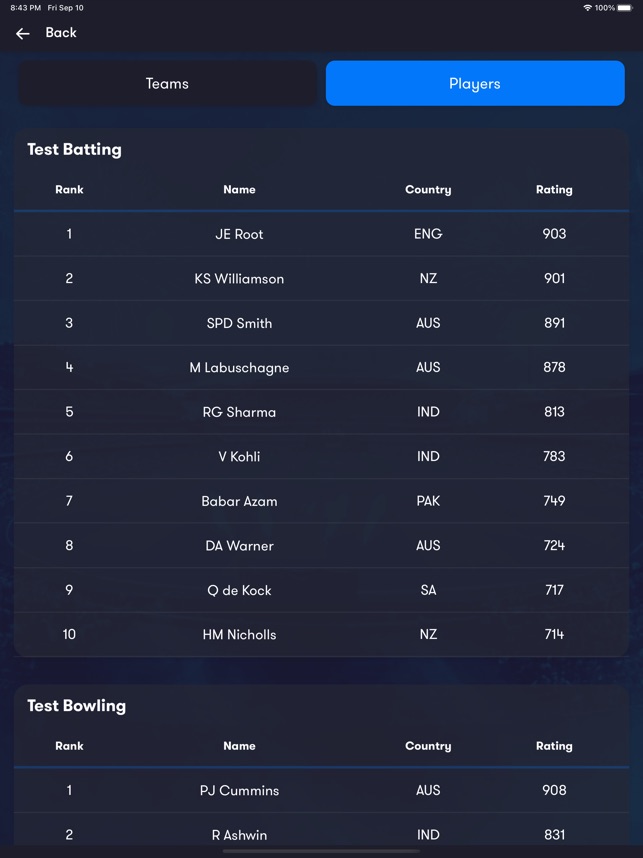Viewport: 643px width, 858px height.
Task: Tap the Rating header in Test Batting
Action: (x=554, y=189)
